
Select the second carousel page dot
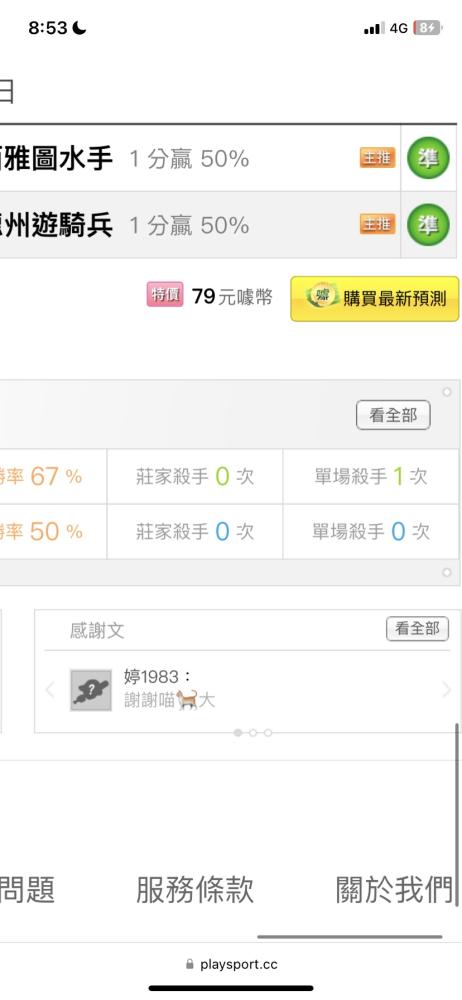pos(253,733)
